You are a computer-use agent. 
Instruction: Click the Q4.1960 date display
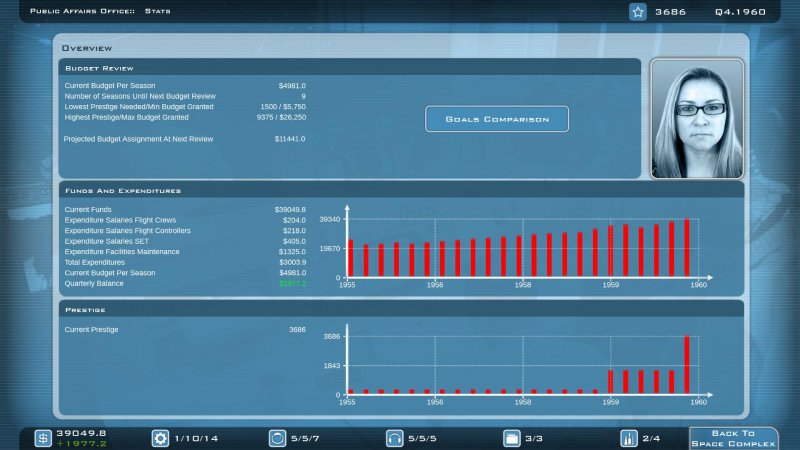coord(739,12)
